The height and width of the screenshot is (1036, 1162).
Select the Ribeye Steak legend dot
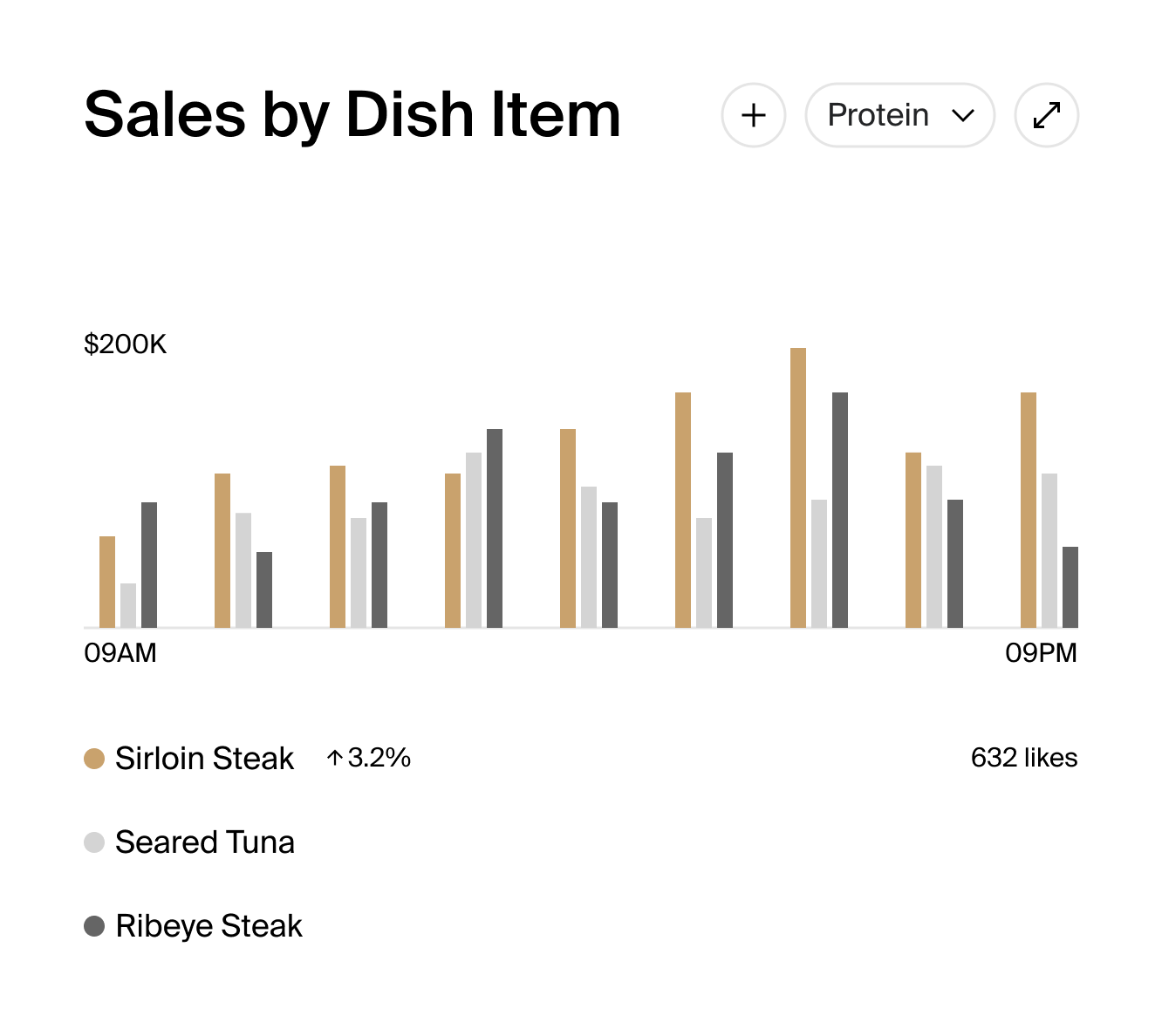point(93,926)
